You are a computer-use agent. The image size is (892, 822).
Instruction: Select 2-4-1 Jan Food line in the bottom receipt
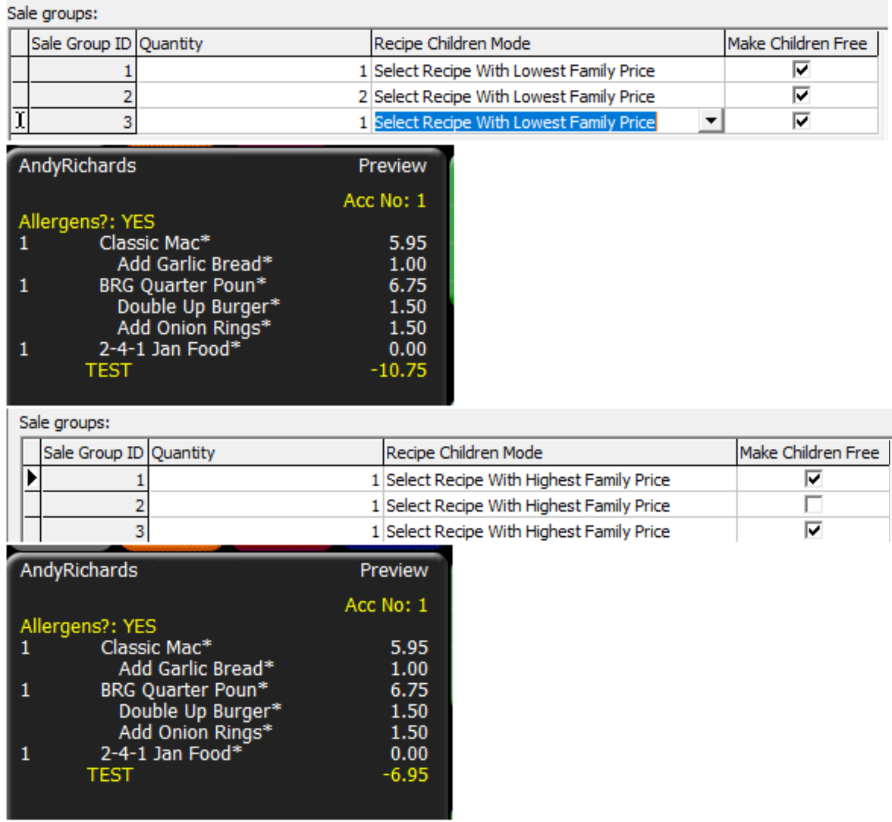tap(170, 754)
